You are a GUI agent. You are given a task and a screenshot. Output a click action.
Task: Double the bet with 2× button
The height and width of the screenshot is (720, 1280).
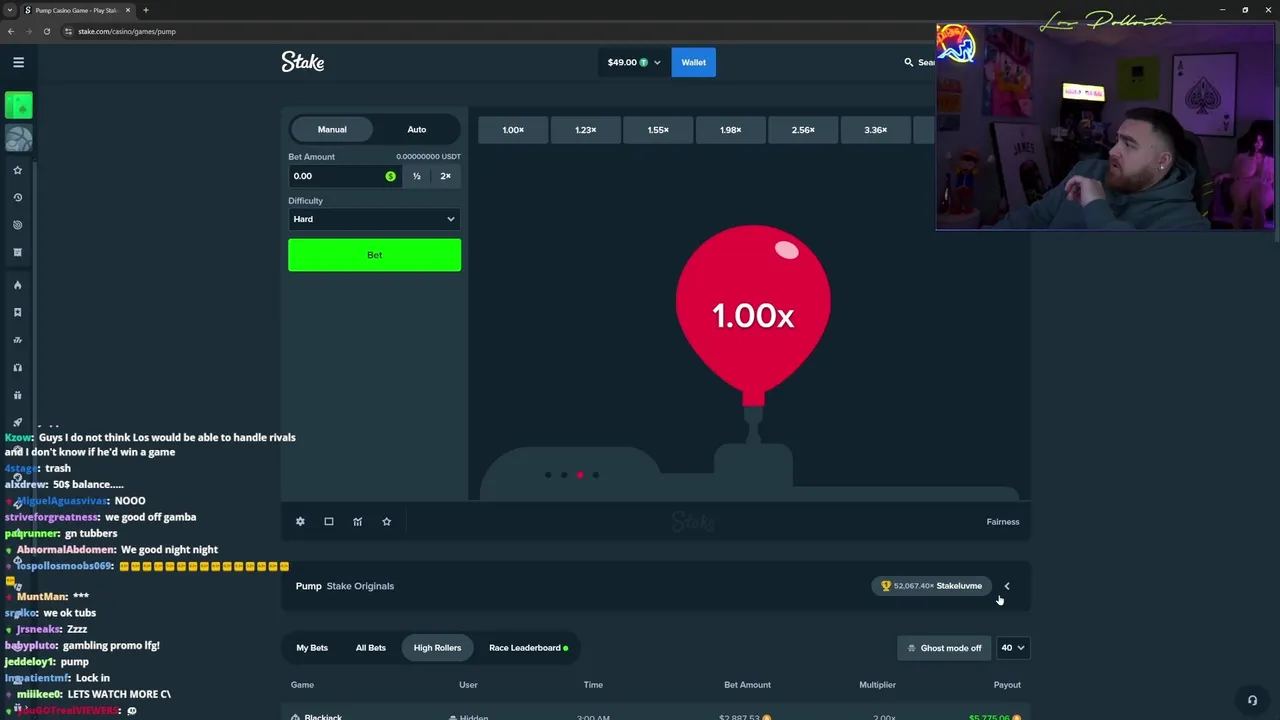point(445,176)
